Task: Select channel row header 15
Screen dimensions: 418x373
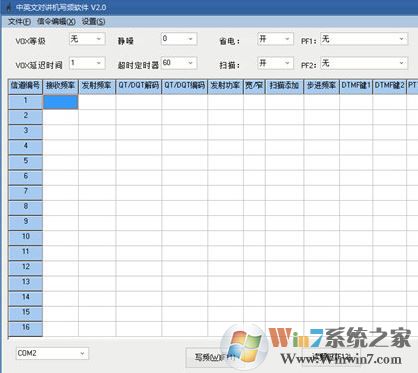Action: (x=25, y=314)
